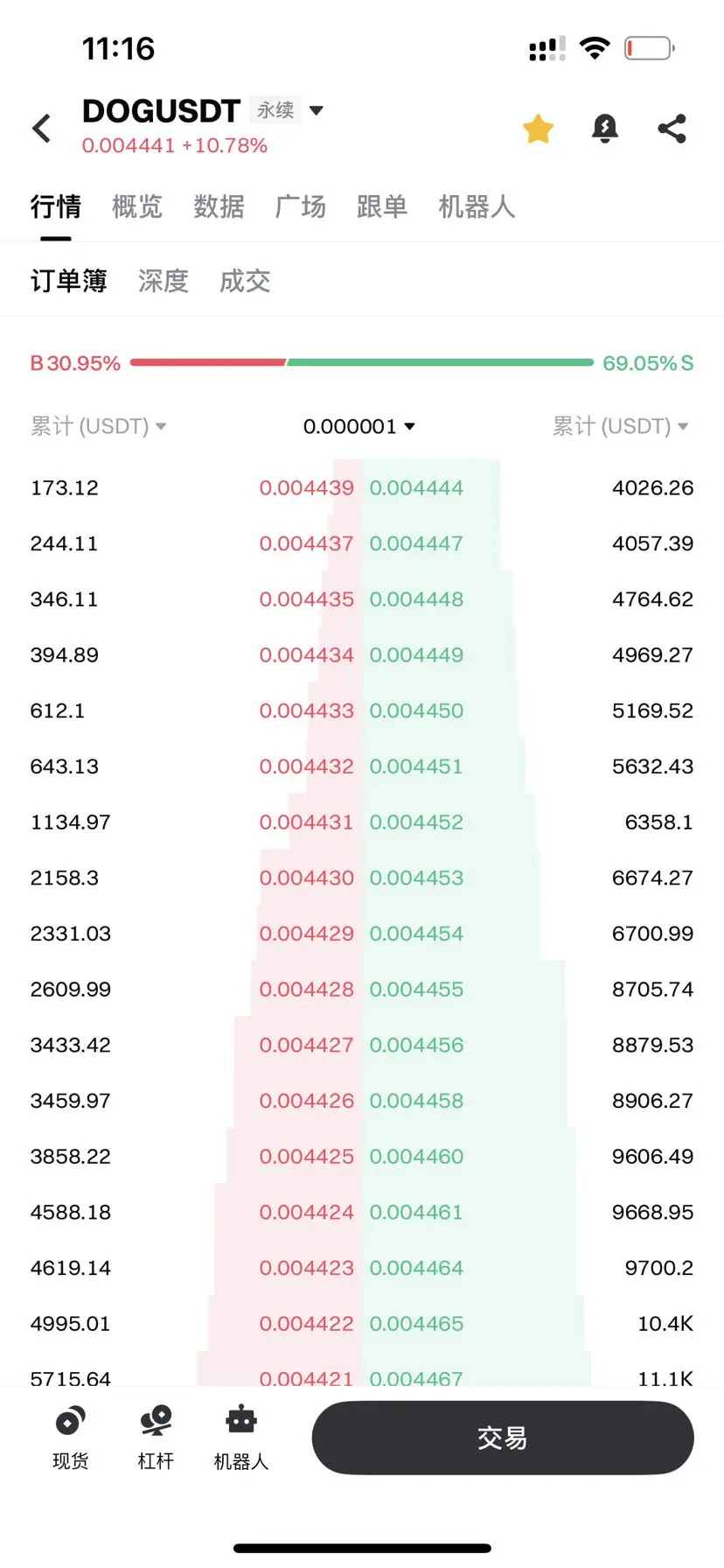Toggle the yellow favorite star
Screen dimensions: 724x1568
538,129
